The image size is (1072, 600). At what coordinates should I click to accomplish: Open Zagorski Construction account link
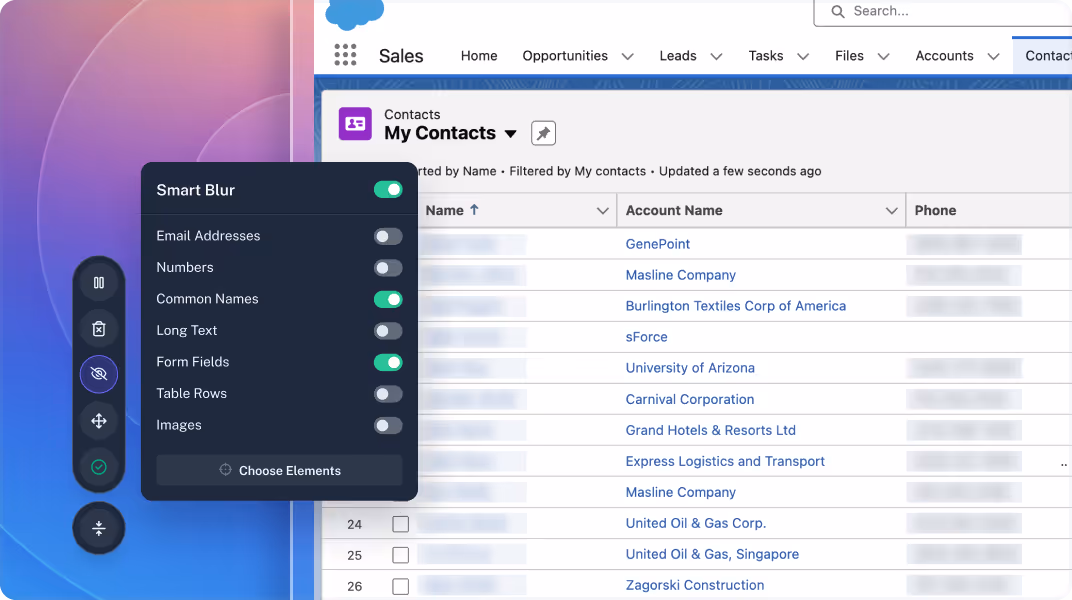pos(695,585)
